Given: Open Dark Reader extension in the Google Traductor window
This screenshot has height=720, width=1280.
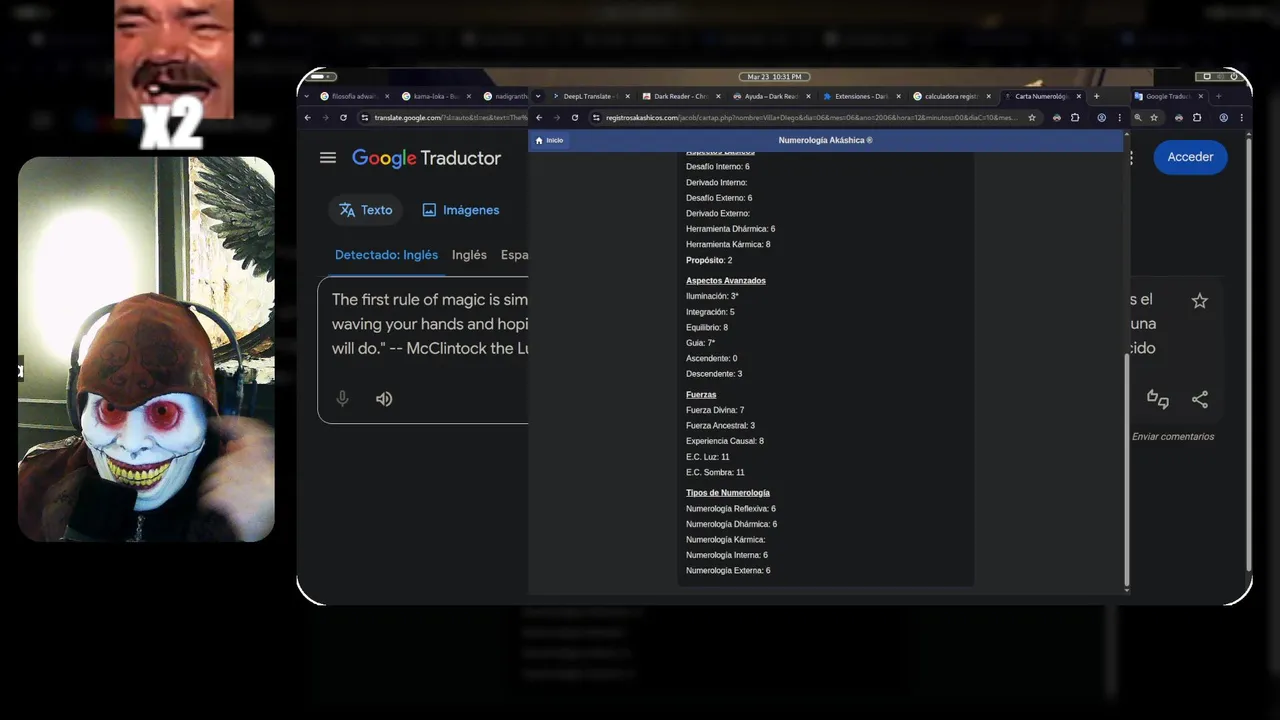Looking at the screenshot, I should [1179, 117].
